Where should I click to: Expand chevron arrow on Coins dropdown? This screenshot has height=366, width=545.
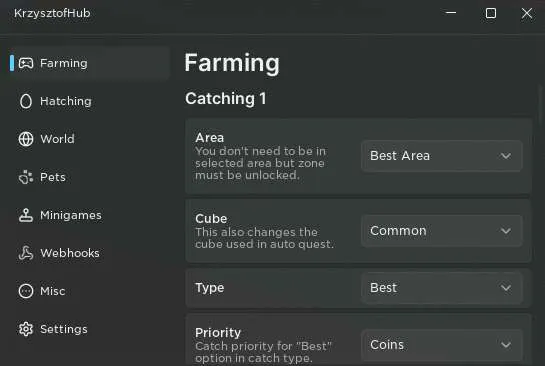(506, 345)
